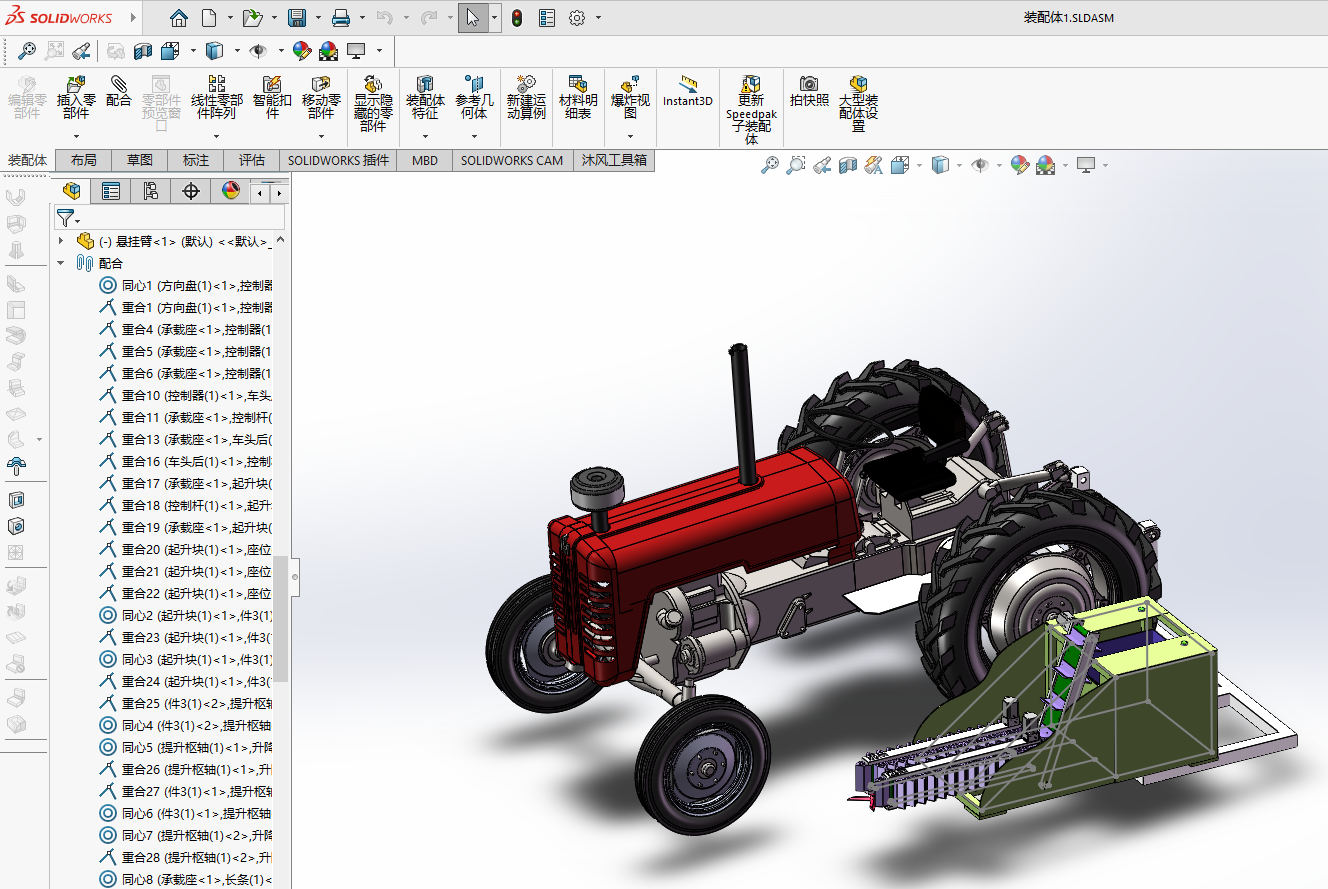This screenshot has width=1328, height=889.
Task: Click the Save floppy disk icon
Action: click(x=297, y=18)
